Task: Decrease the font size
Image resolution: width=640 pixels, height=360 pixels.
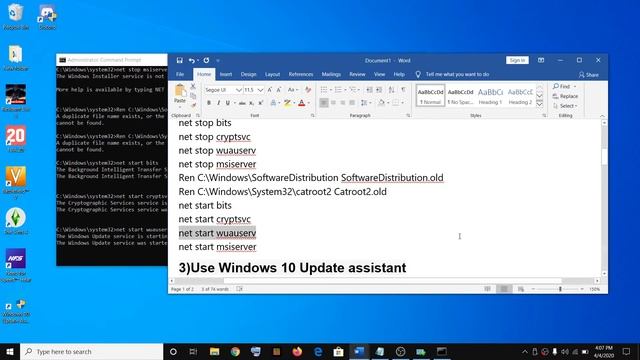Action: point(279,90)
